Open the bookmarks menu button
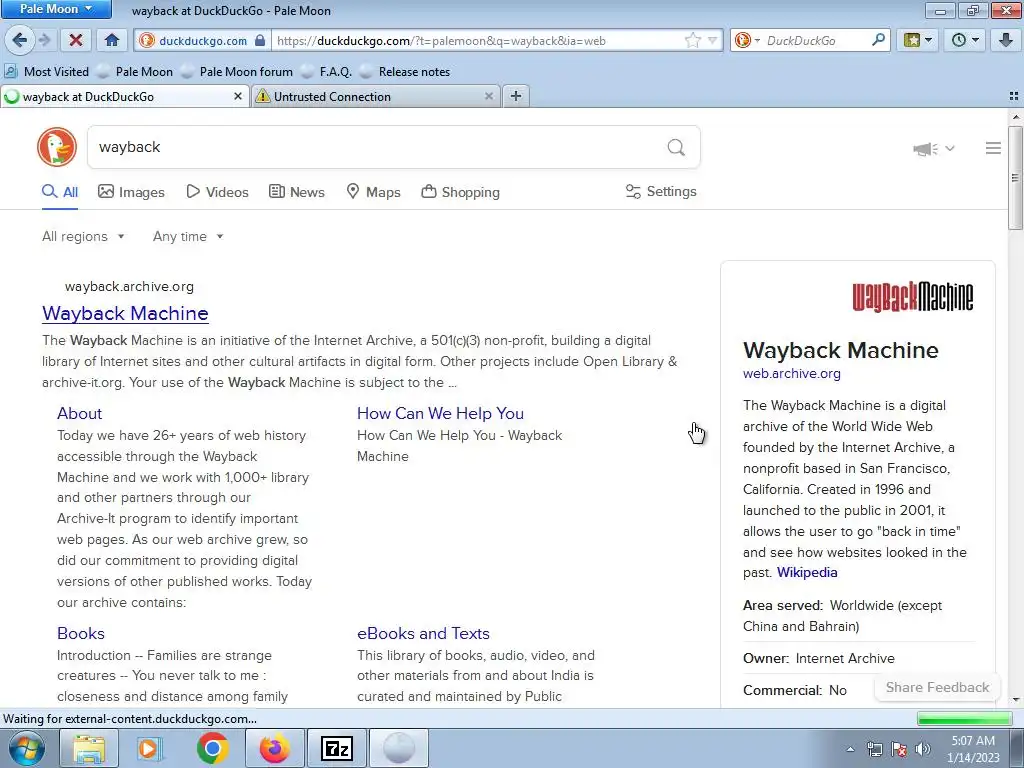The image size is (1024, 768). point(918,40)
